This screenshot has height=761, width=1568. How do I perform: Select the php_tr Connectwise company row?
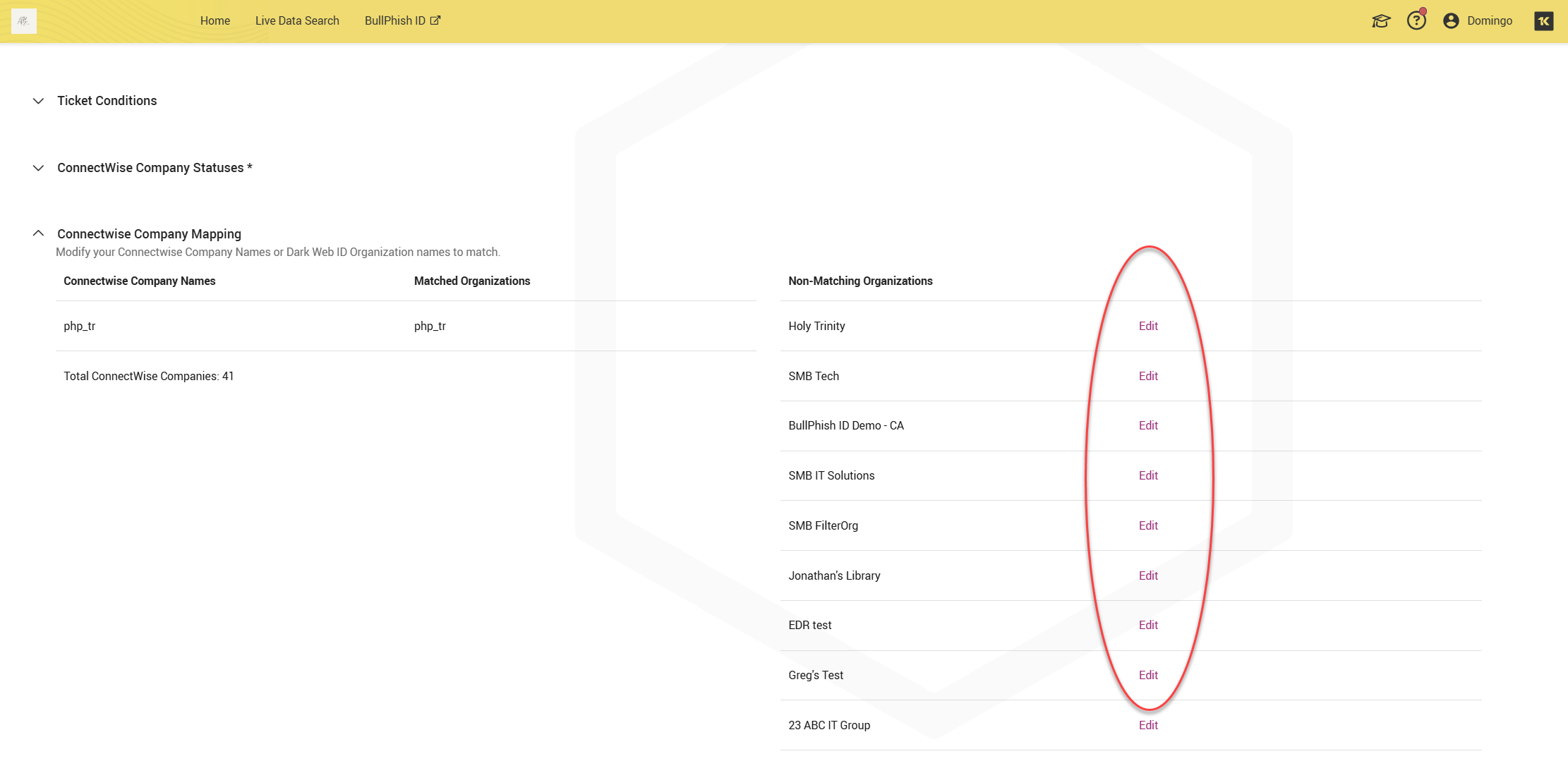coord(80,326)
